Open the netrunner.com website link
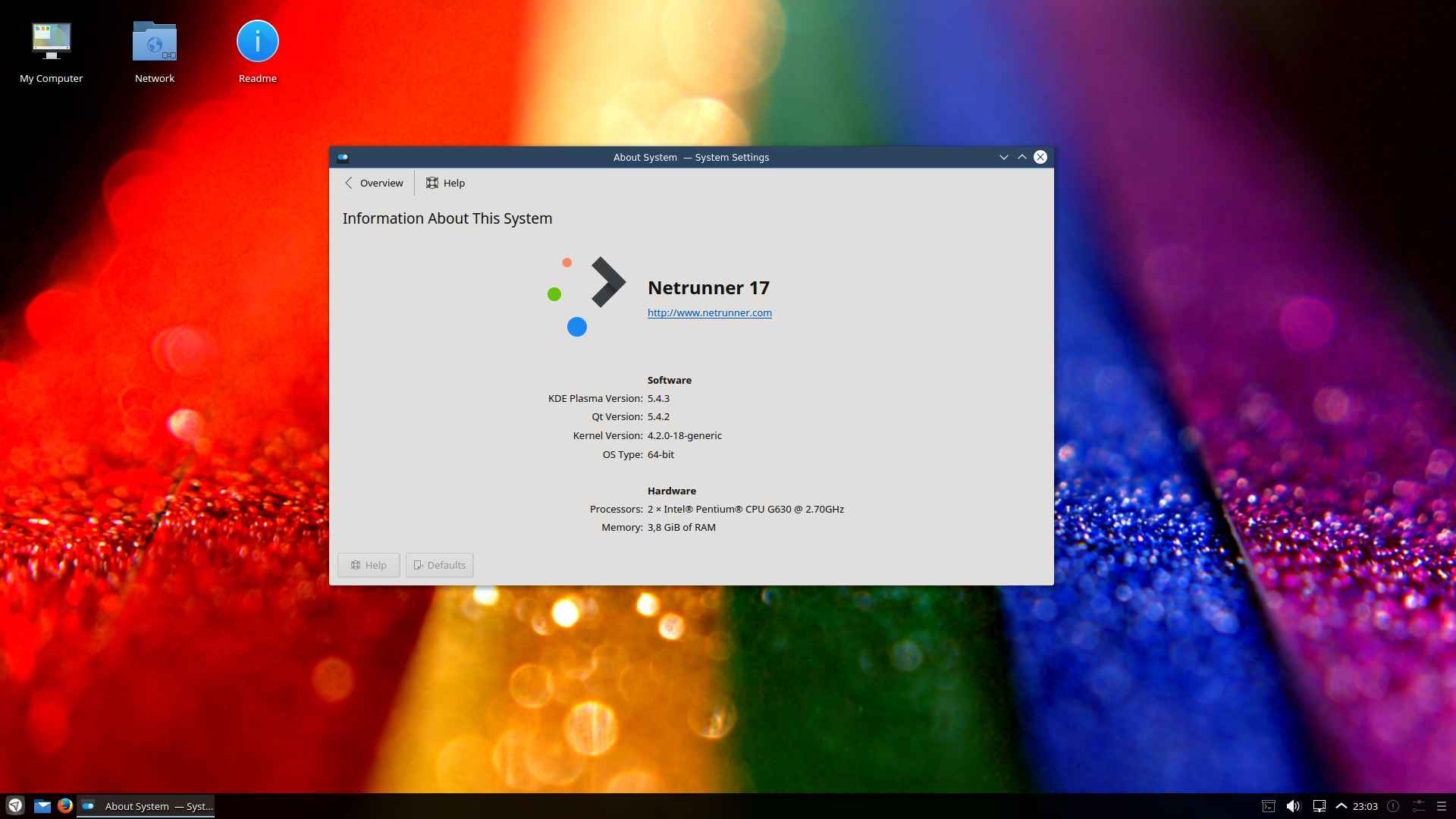Screen dimensions: 1456x819 pos(709,312)
